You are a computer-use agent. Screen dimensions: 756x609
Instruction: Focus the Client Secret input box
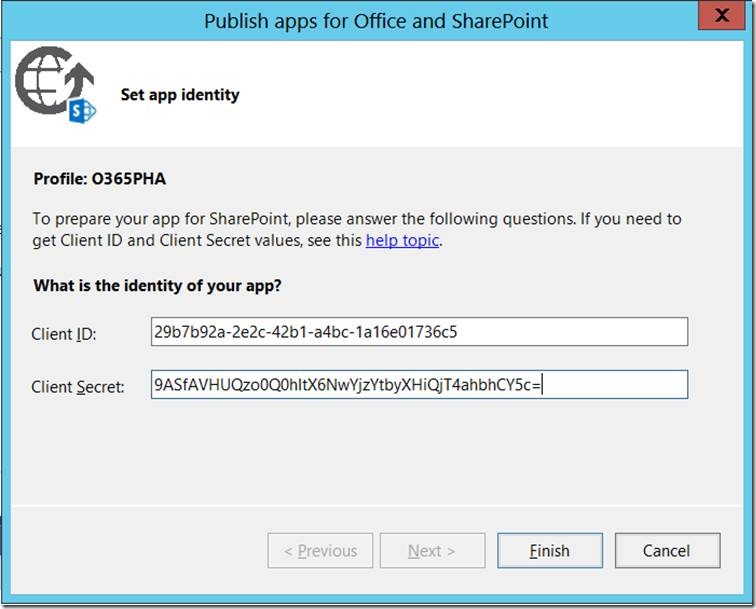click(x=419, y=384)
